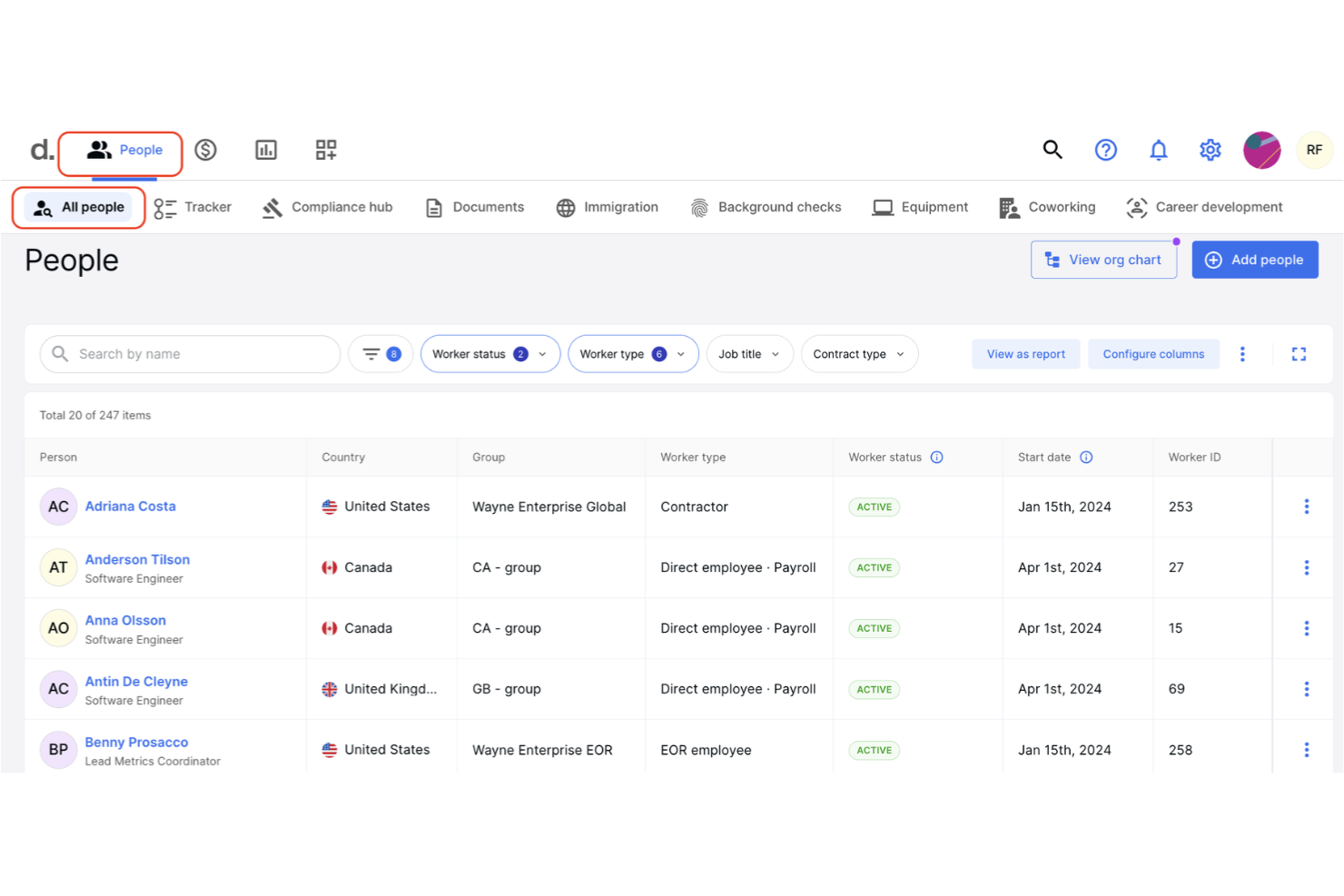Open the settings gear icon
The height and width of the screenshot is (896, 1344).
tap(1210, 150)
